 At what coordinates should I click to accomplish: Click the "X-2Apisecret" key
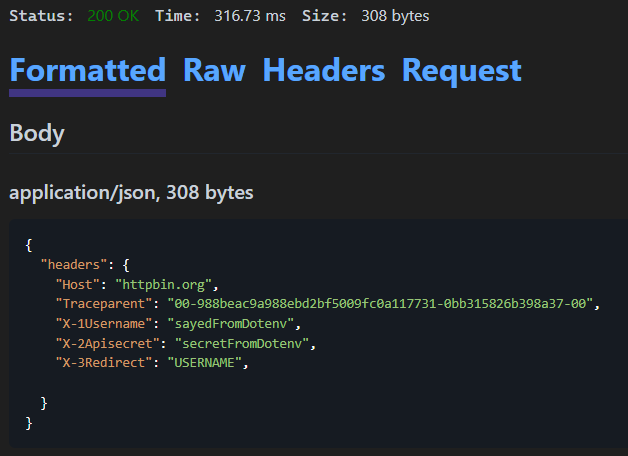tap(108, 344)
